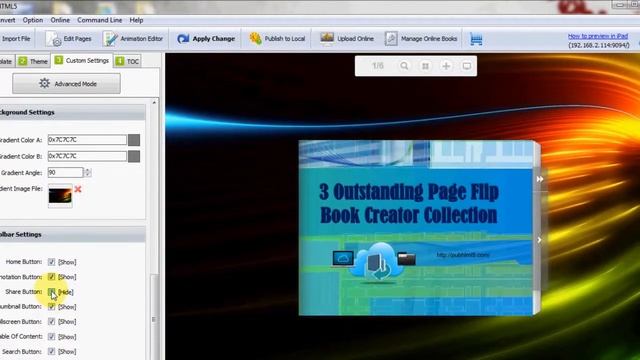Open the TOC tab
The height and width of the screenshot is (360, 640).
coord(128,61)
